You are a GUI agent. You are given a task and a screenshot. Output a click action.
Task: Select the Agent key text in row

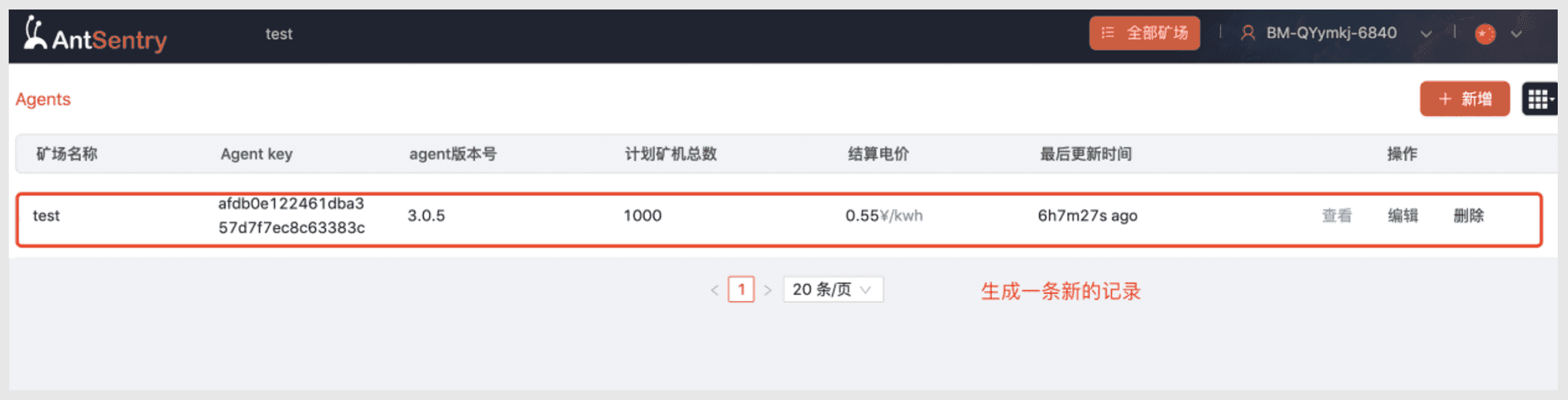[292, 216]
